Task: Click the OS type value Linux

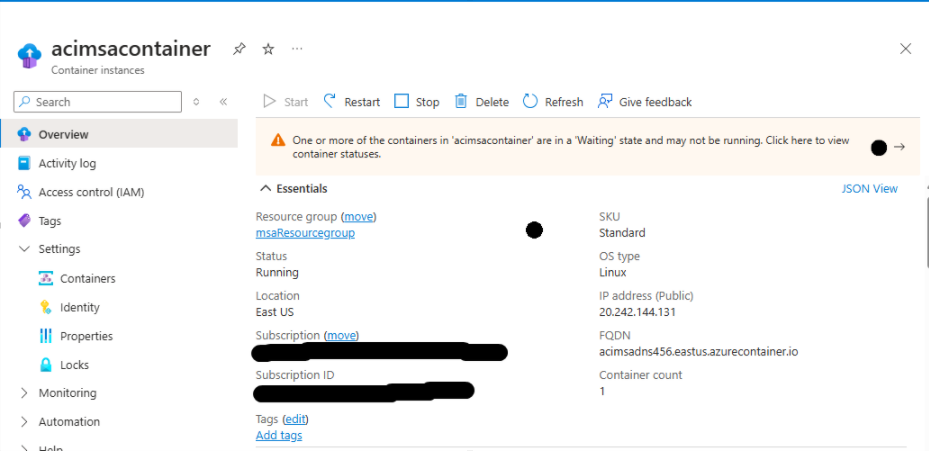Action: click(x=613, y=273)
